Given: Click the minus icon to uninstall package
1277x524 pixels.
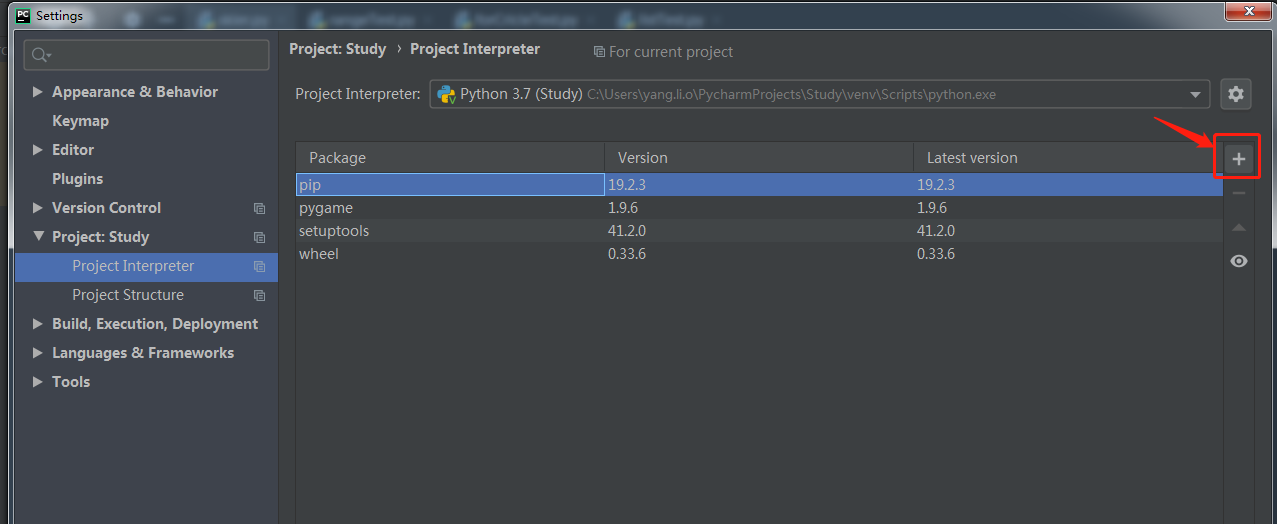Looking at the screenshot, I should click(1239, 193).
